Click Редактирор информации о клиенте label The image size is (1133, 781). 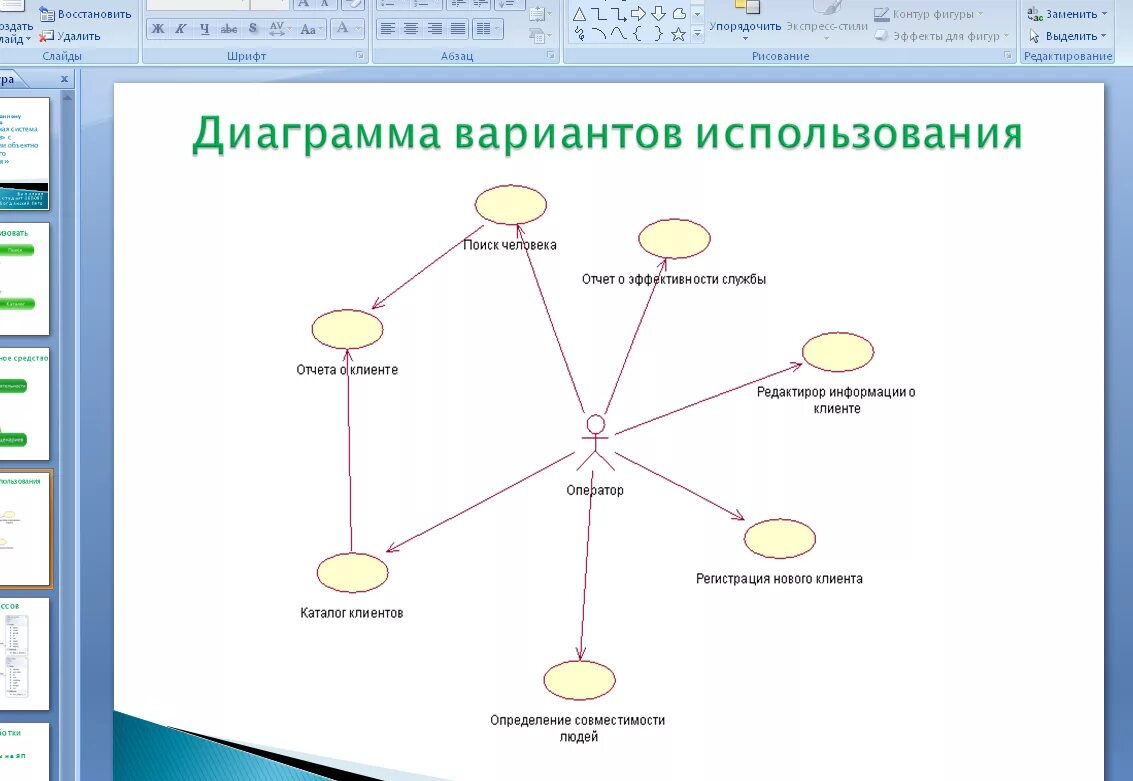pos(836,400)
